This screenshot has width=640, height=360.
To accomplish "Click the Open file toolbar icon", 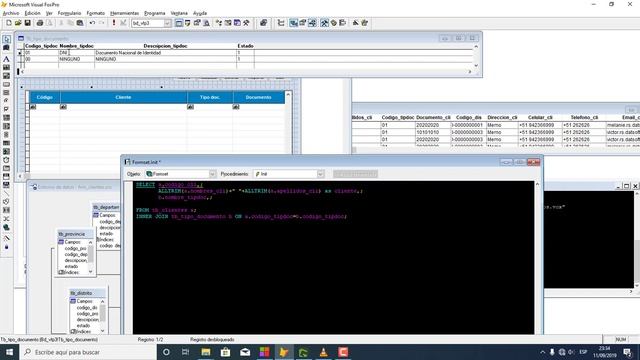I will click(x=18, y=23).
